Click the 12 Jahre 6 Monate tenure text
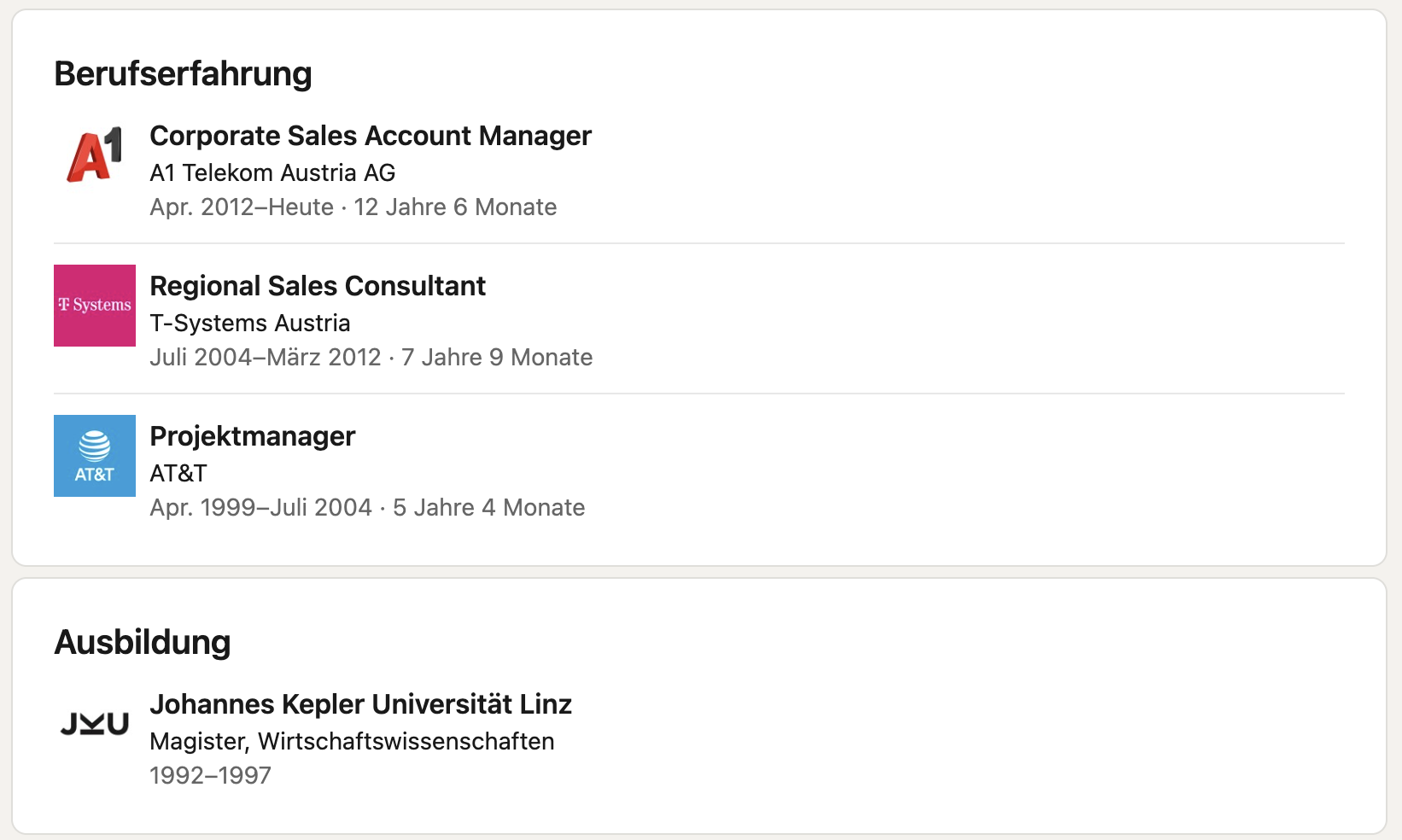 tap(455, 207)
